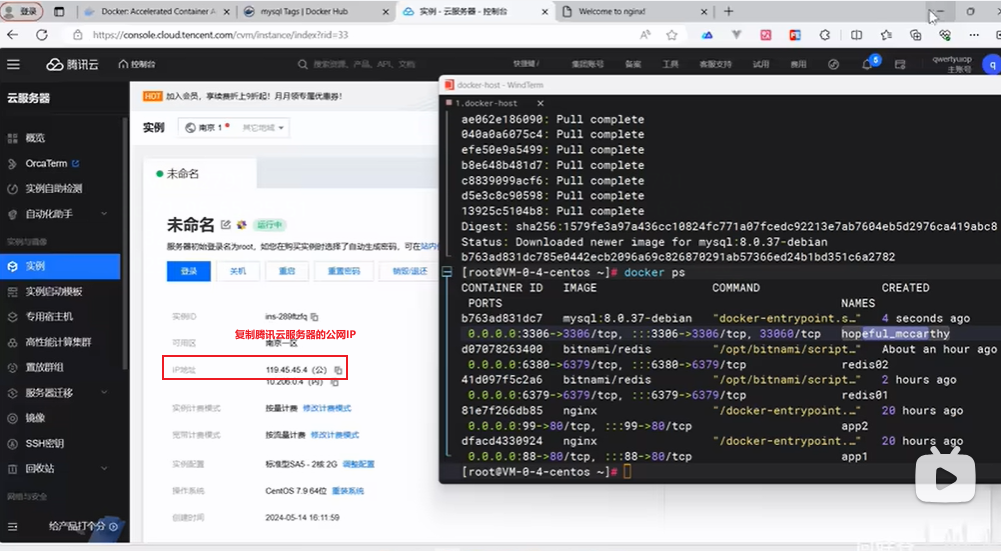Click 修改计费模式 for 按量计费

click(327, 409)
